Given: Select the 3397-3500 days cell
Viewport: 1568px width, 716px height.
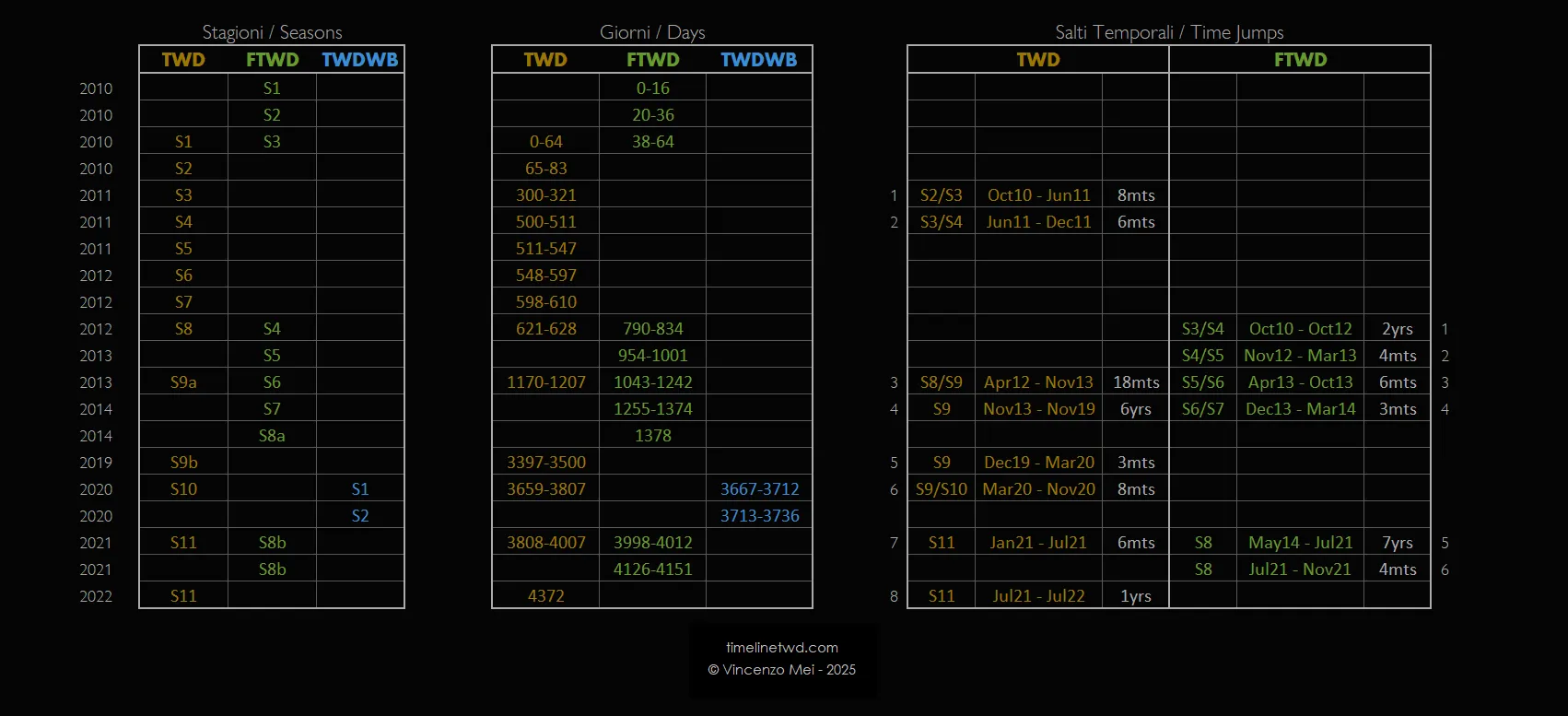Looking at the screenshot, I should 545,463.
